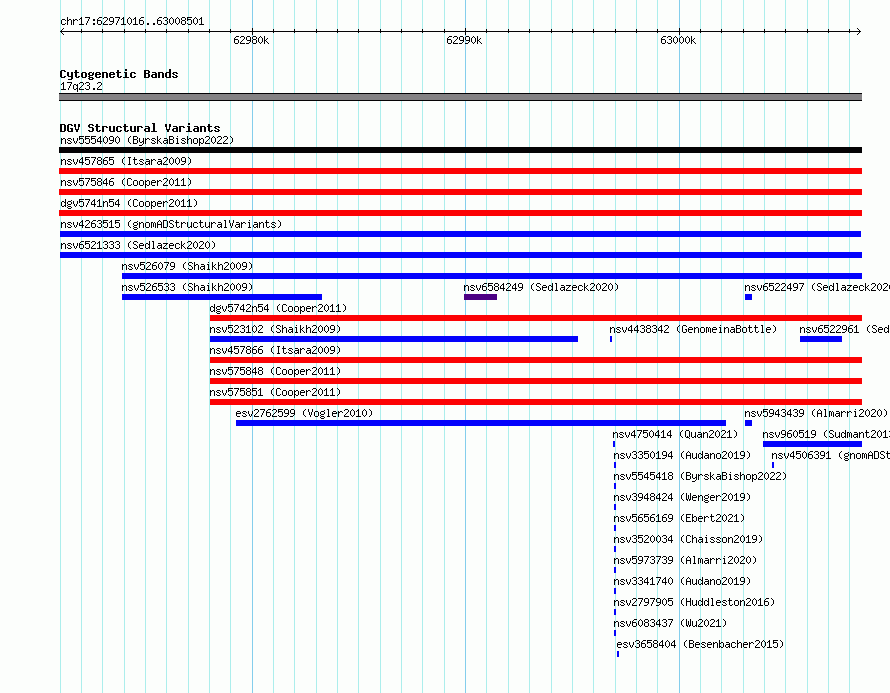Open dgv5742n54 (Cooper2011) label
This screenshot has width=890, height=693.
pyautogui.click(x=278, y=308)
